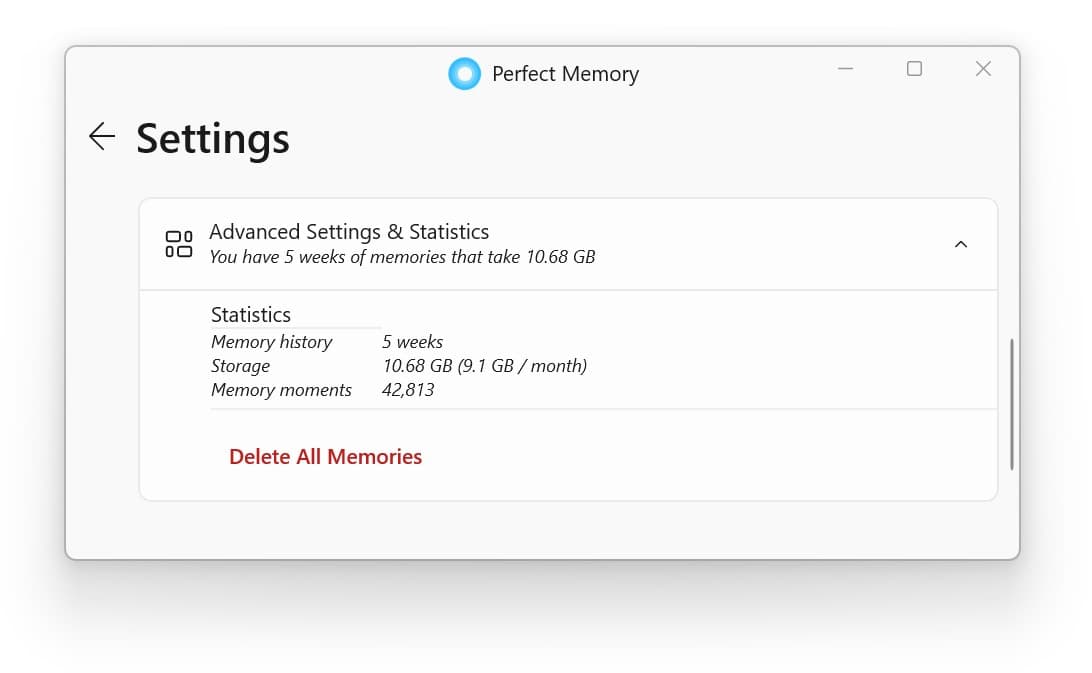This screenshot has width=1092, height=673.
Task: Click the 5 weeks memory history value
Action: point(412,342)
